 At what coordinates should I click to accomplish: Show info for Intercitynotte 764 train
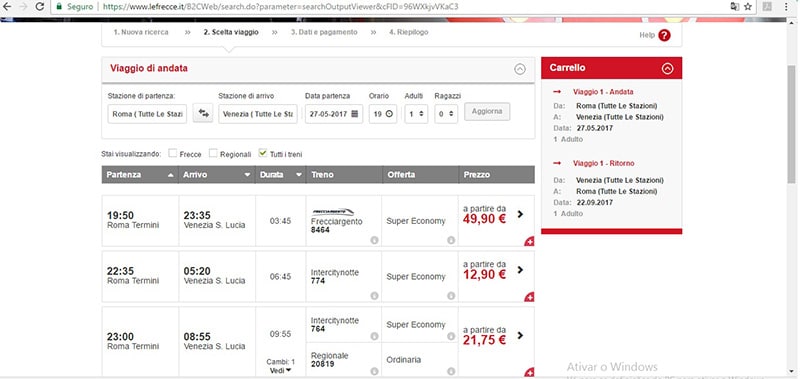(x=374, y=336)
